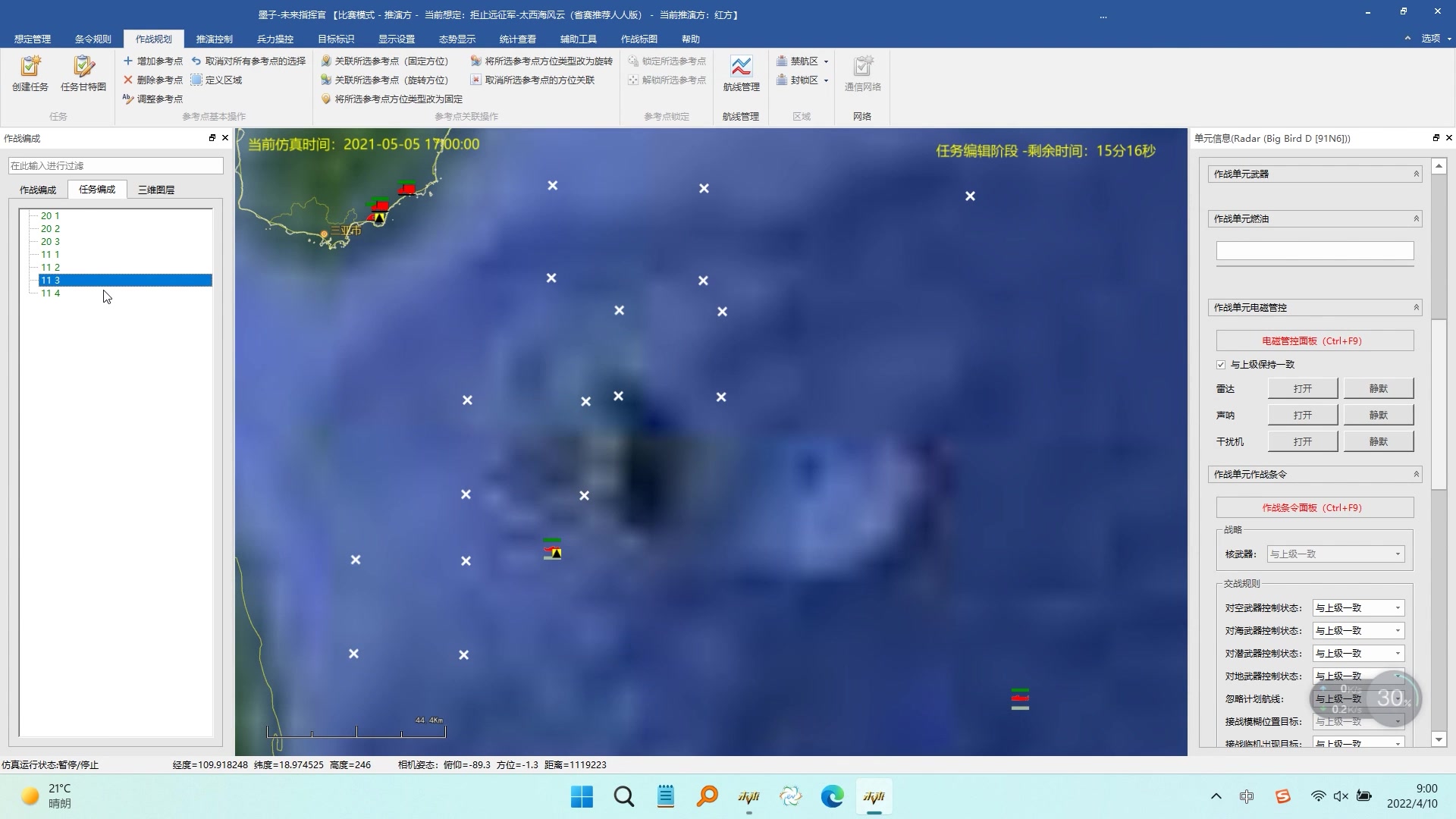This screenshot has width=1456, height=819.
Task: Select the red unit icon in the map center
Action: (553, 549)
